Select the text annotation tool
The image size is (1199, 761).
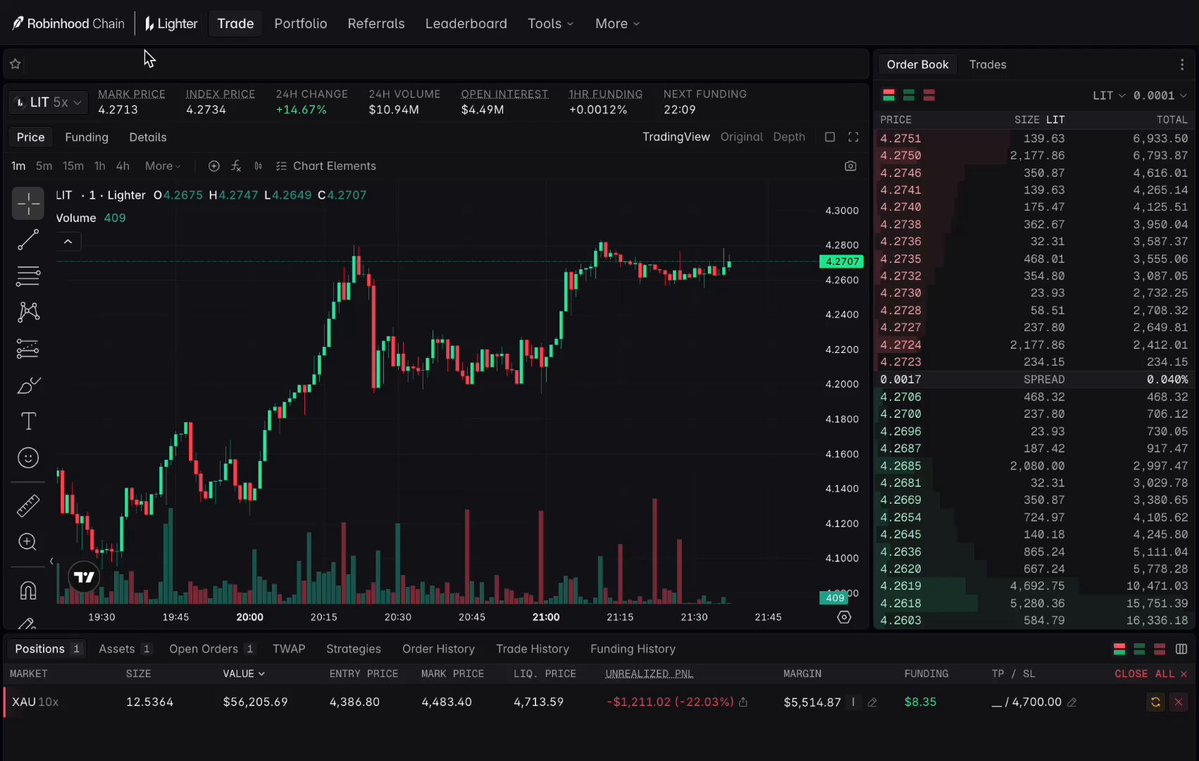point(28,421)
